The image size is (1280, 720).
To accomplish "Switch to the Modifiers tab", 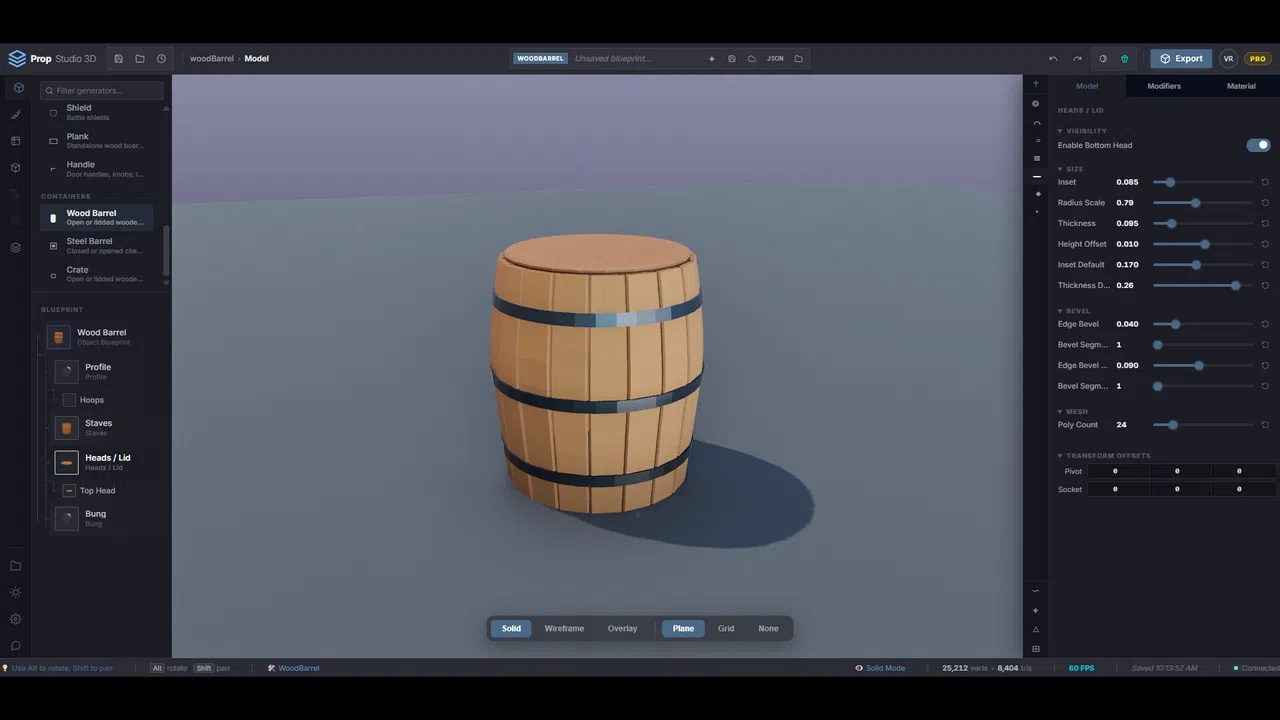I will (1164, 86).
